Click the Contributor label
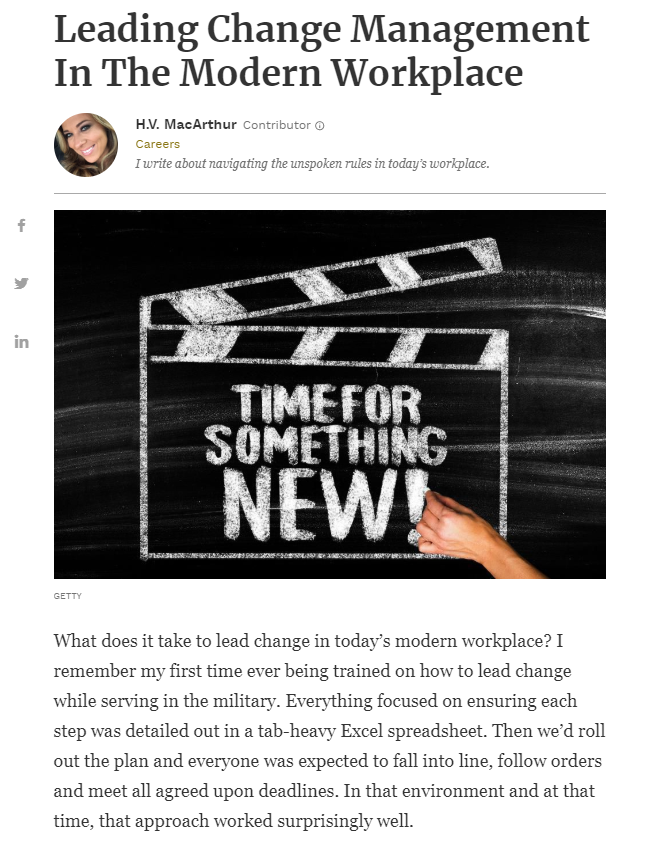This screenshot has width=657, height=847. (x=277, y=125)
